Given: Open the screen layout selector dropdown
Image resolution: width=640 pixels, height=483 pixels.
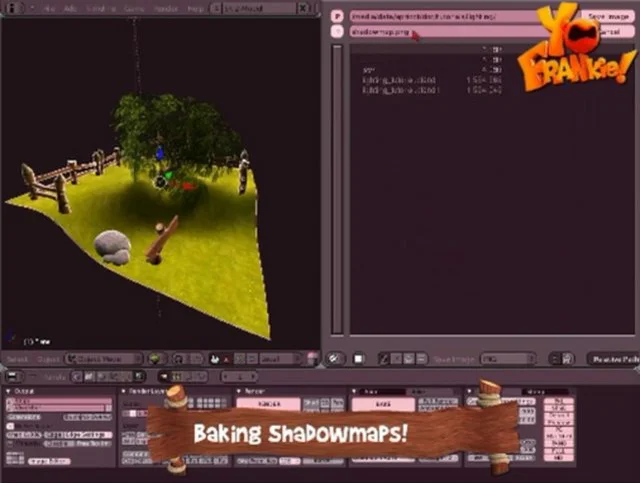Looking at the screenshot, I should (x=216, y=8).
